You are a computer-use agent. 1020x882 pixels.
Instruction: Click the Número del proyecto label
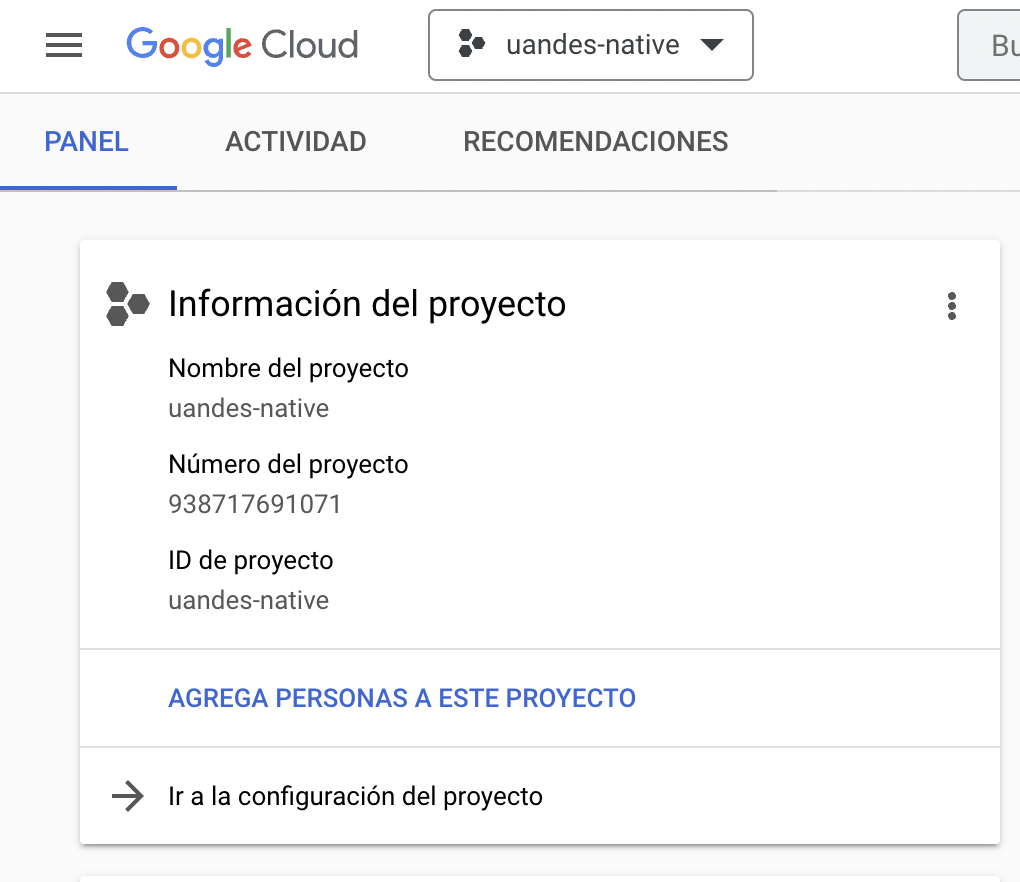(x=288, y=464)
